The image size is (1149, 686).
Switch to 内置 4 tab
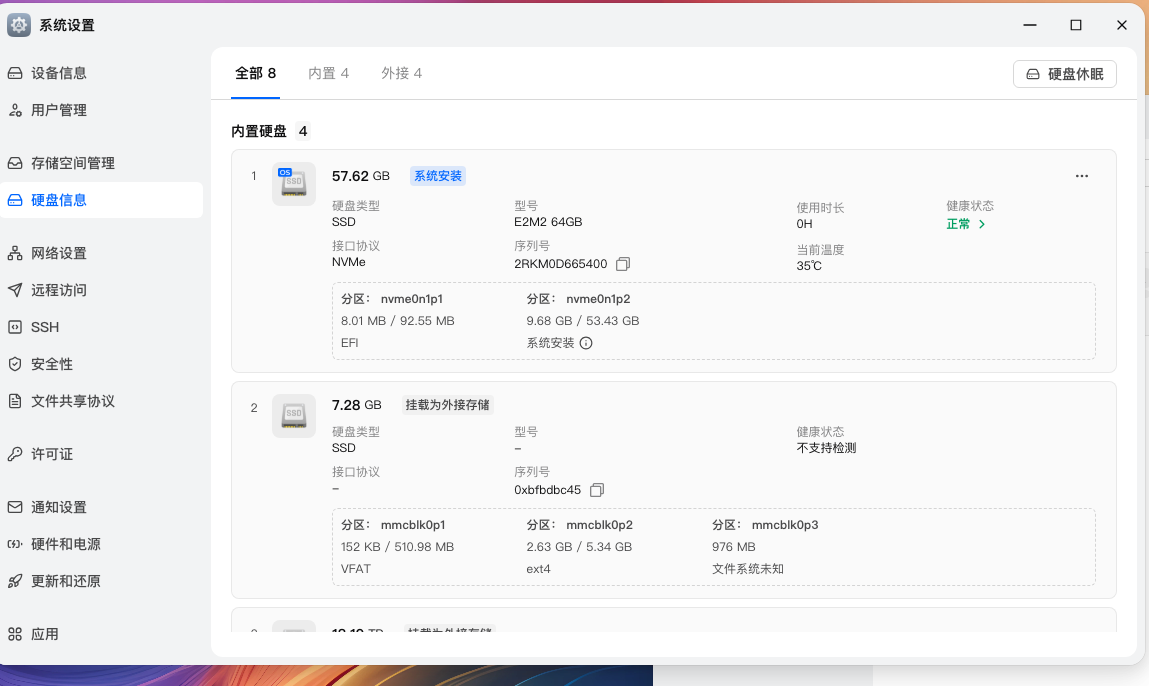click(328, 73)
